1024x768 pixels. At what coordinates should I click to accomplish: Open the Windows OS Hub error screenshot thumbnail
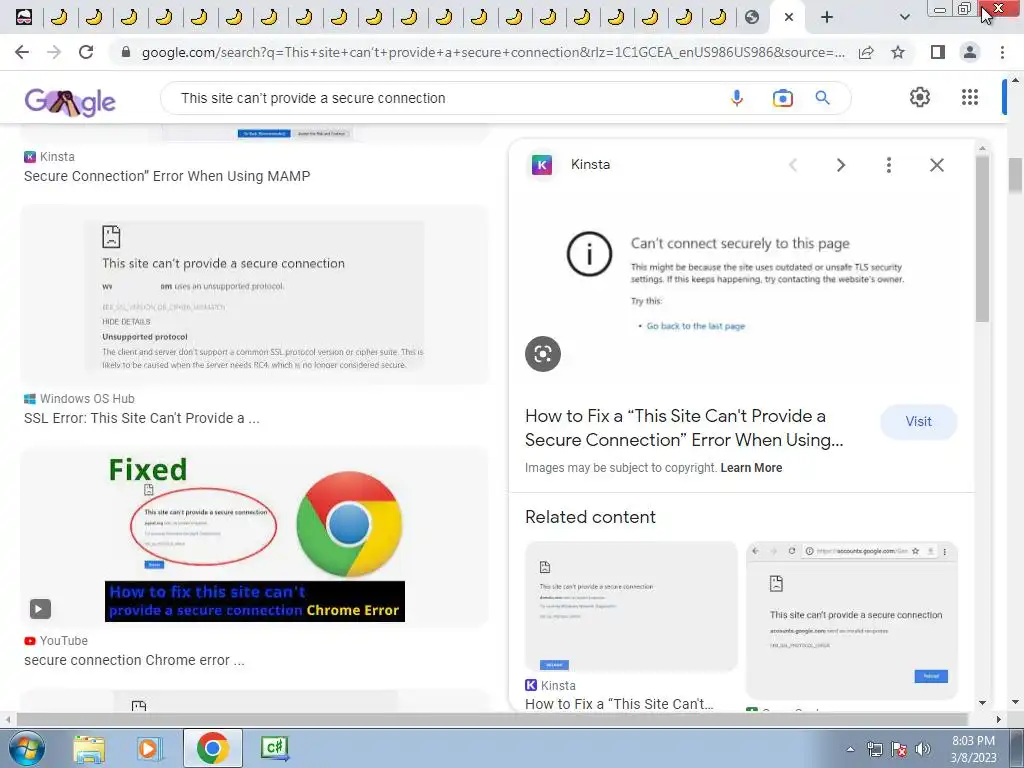click(255, 295)
